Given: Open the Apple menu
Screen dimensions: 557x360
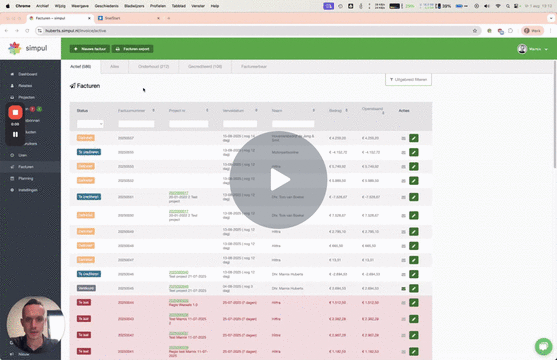Looking at the screenshot, I should pos(7,6).
